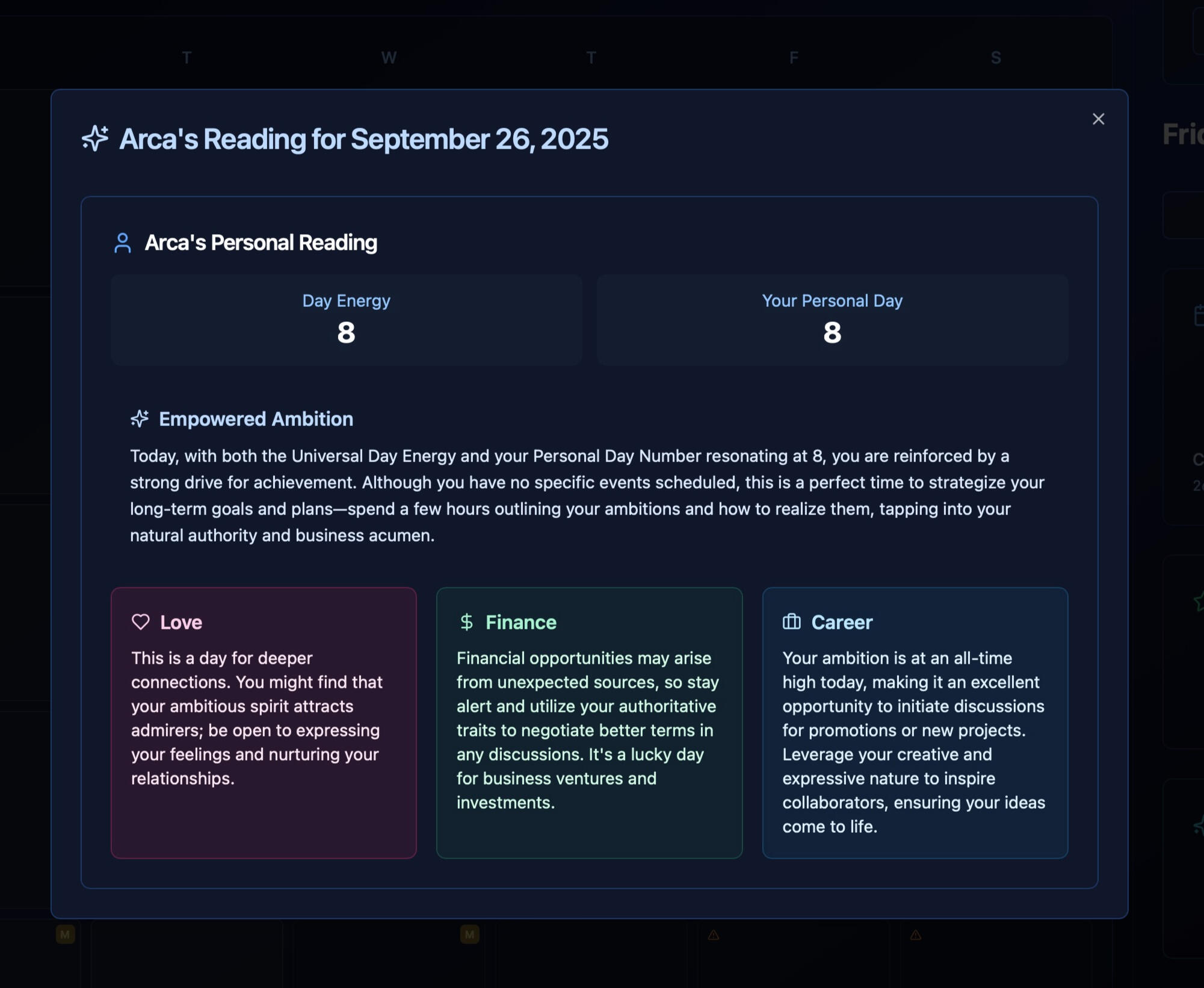Click the W weekday column header

[x=389, y=58]
